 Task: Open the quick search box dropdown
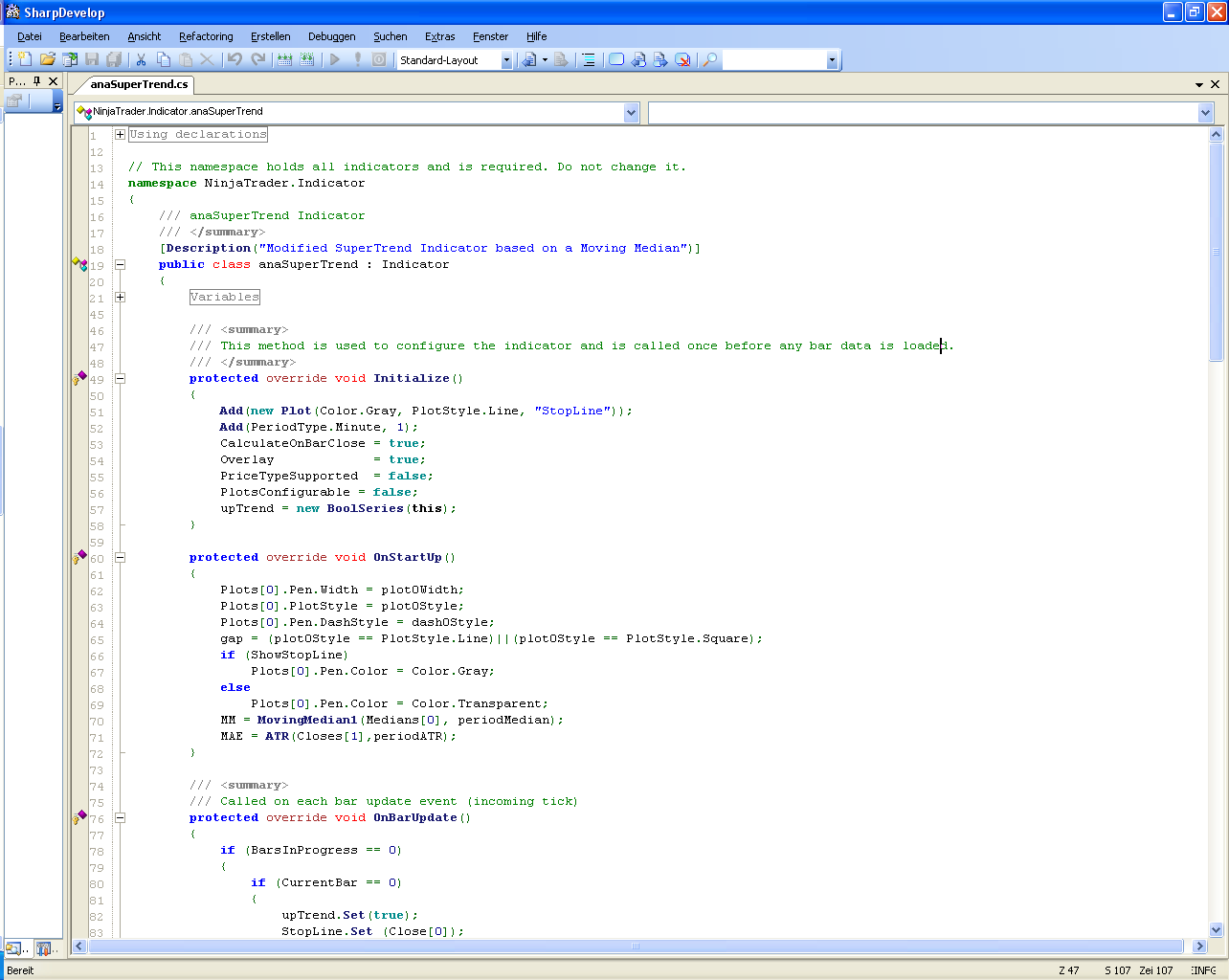pos(832,60)
